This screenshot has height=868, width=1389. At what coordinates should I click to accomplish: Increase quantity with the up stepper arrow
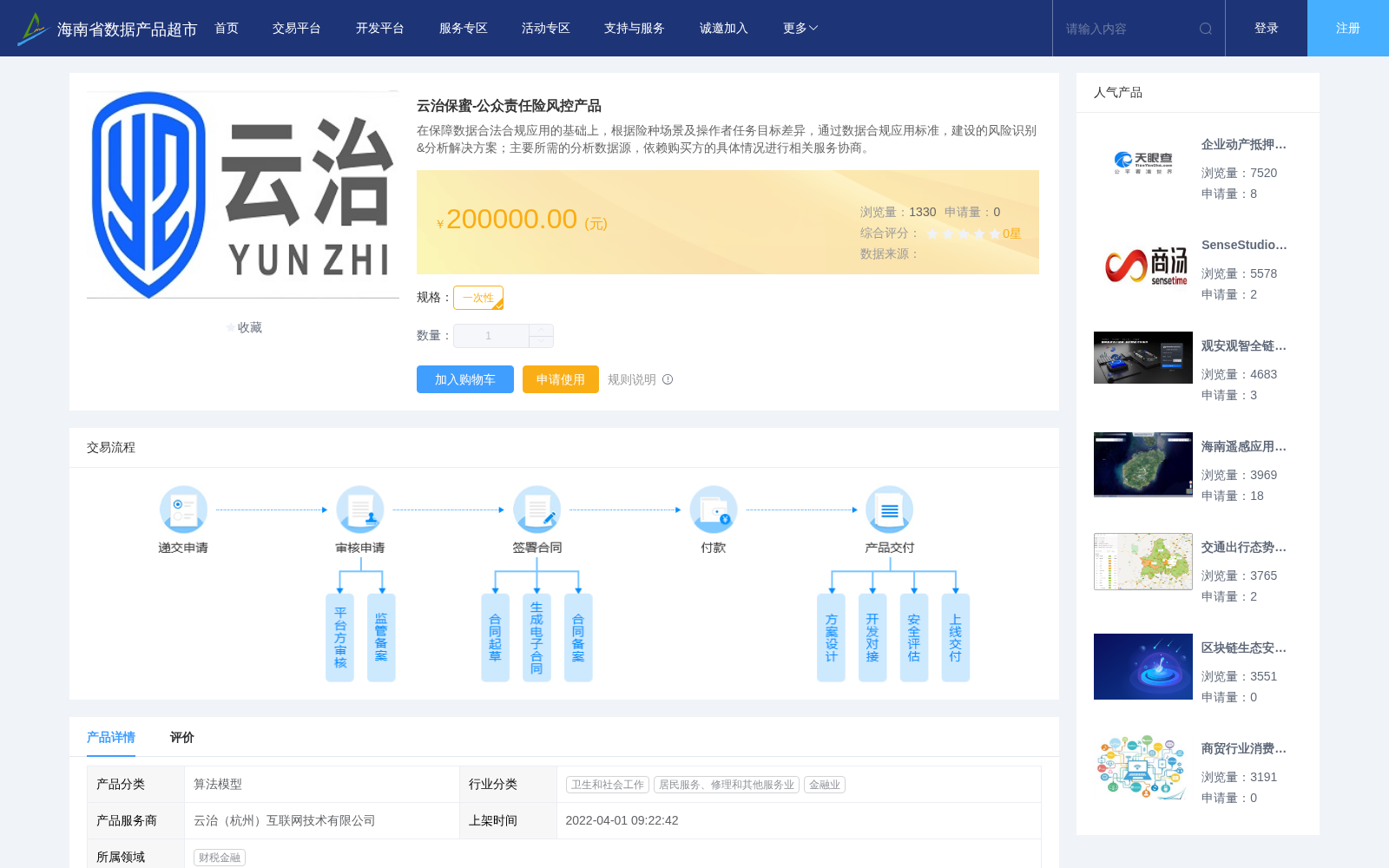click(x=541, y=330)
